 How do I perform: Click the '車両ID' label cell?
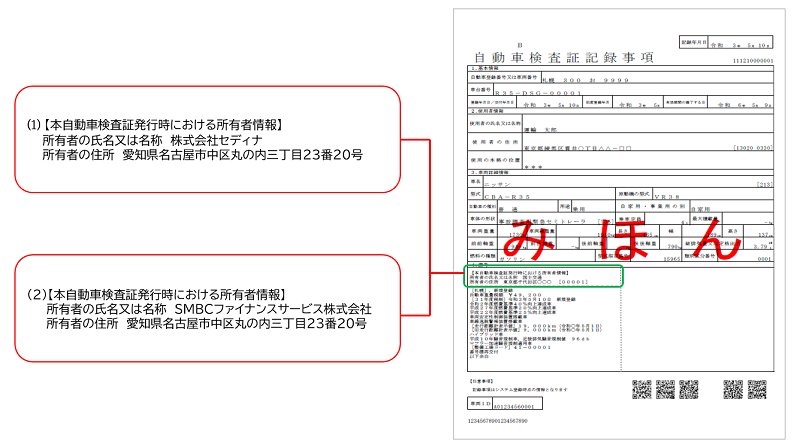point(480,404)
